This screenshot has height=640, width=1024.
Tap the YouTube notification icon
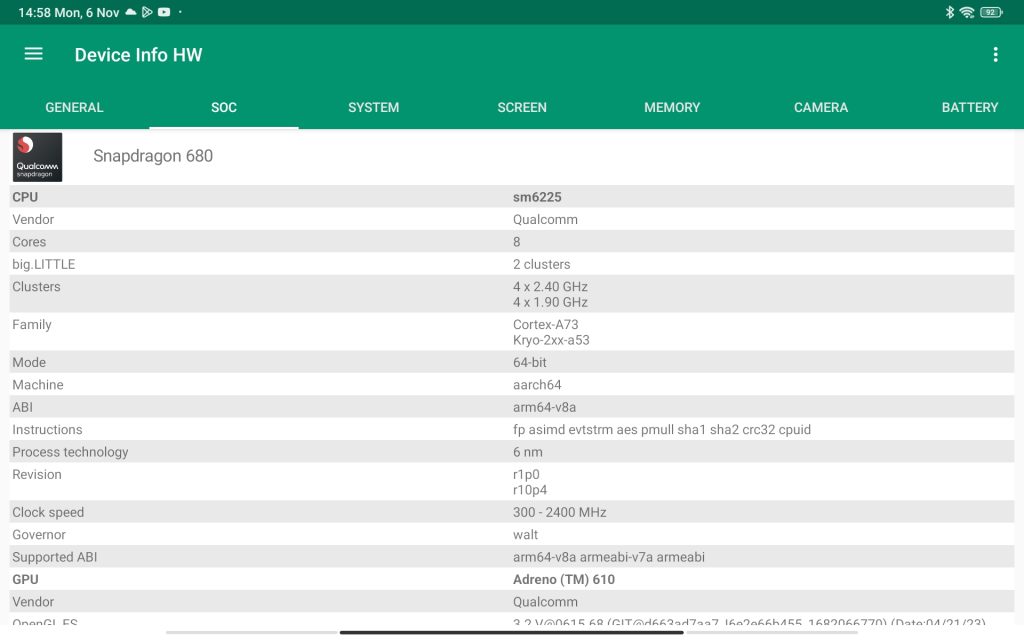coord(164,12)
